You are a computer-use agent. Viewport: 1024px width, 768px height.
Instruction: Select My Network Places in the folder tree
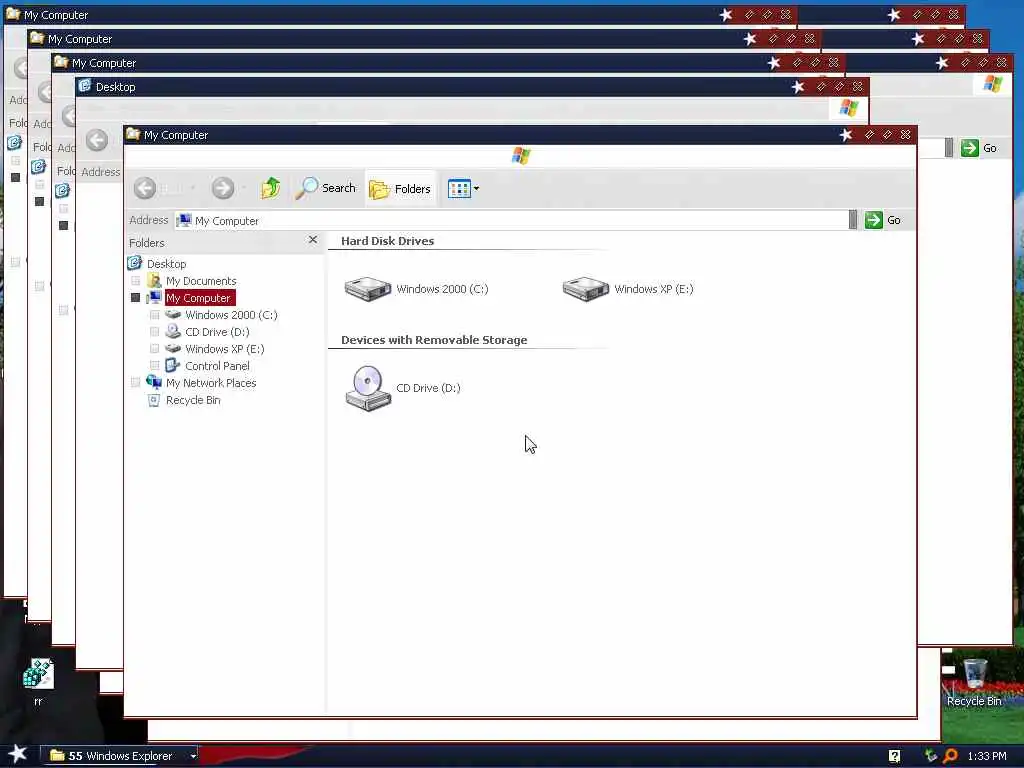coord(211,383)
